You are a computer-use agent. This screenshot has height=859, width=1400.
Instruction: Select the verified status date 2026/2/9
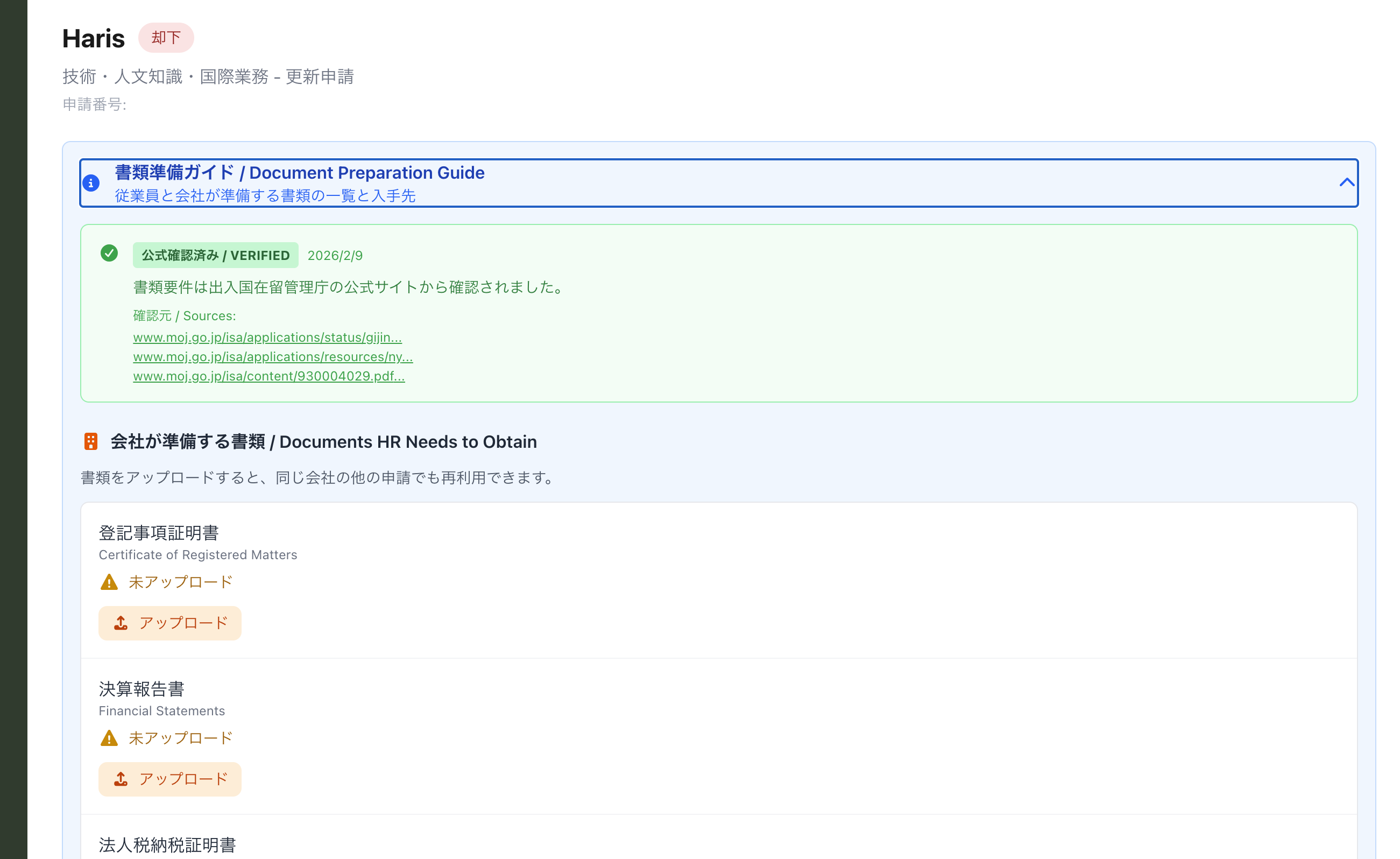point(335,255)
